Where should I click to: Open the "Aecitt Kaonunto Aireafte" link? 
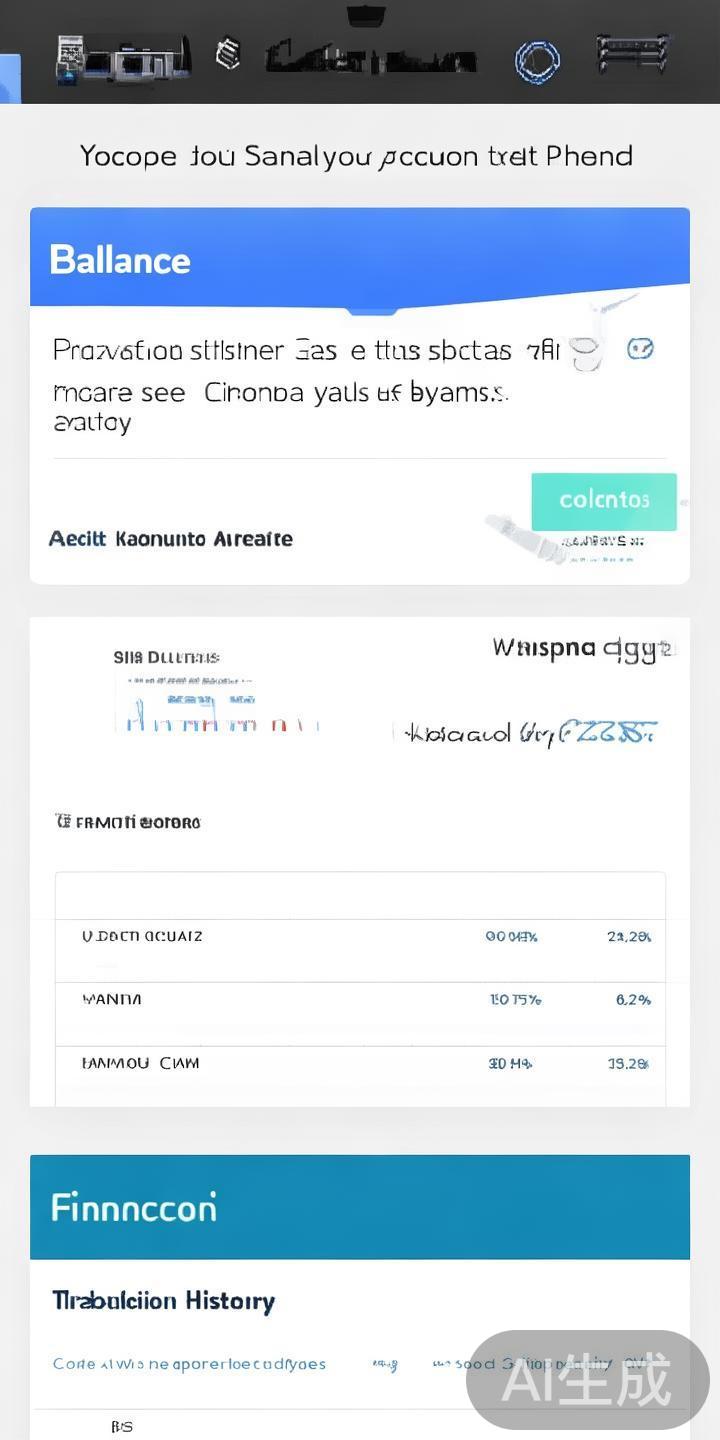point(171,539)
